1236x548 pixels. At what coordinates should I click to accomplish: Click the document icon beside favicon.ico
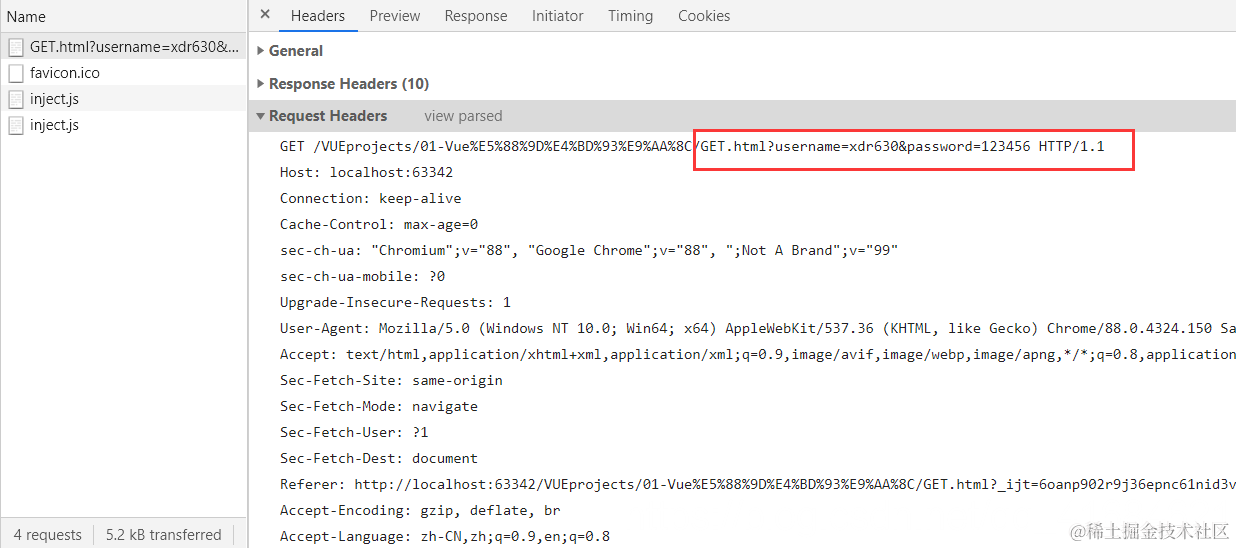coord(16,73)
